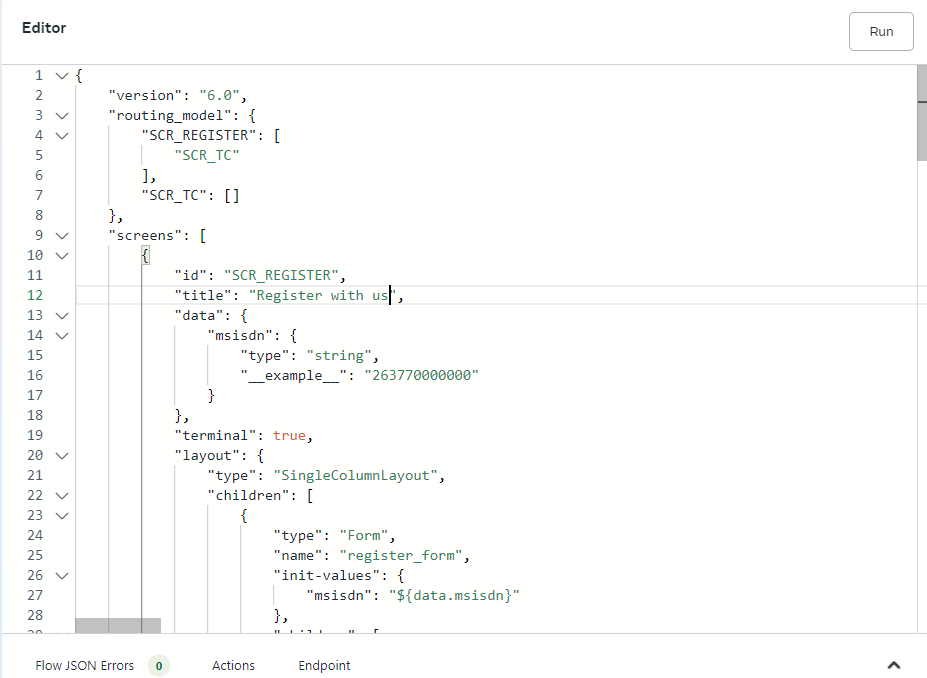
Task: Click the horizontal scrollbar thumb of the editor
Action: point(118,625)
